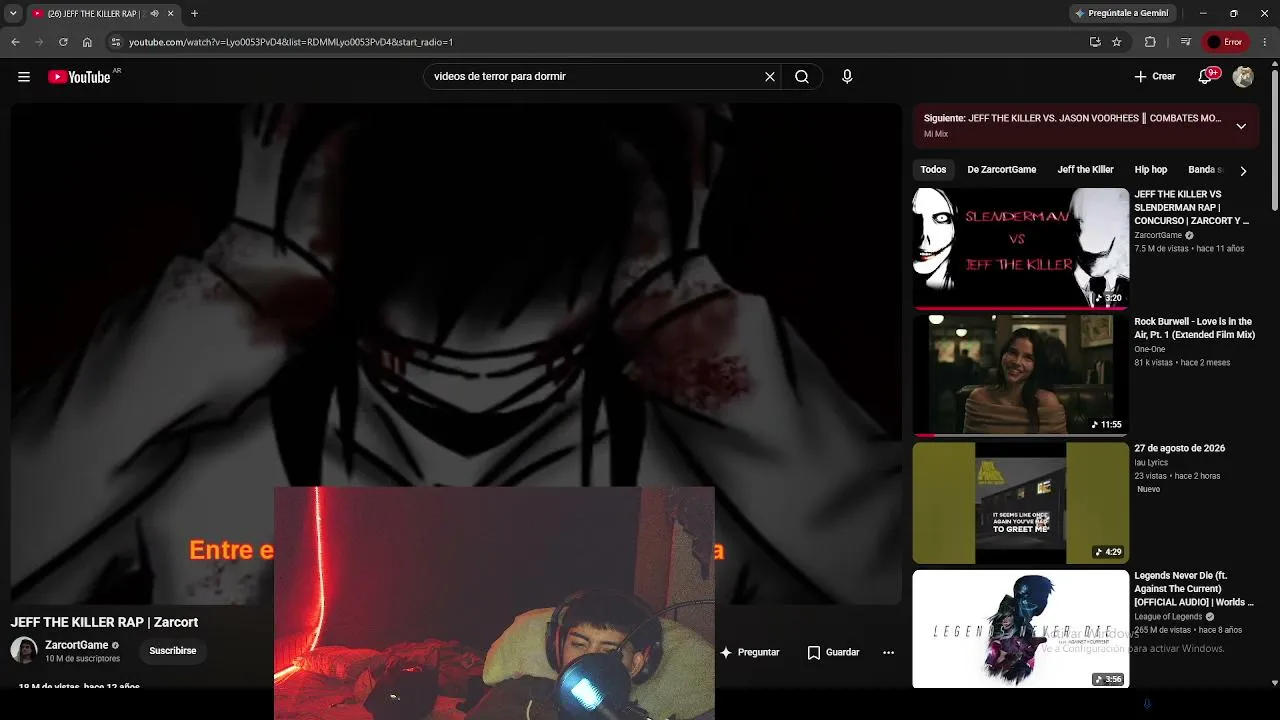Install the YouTube app from the address bar
The height and width of the screenshot is (720, 1280).
pos(1095,42)
